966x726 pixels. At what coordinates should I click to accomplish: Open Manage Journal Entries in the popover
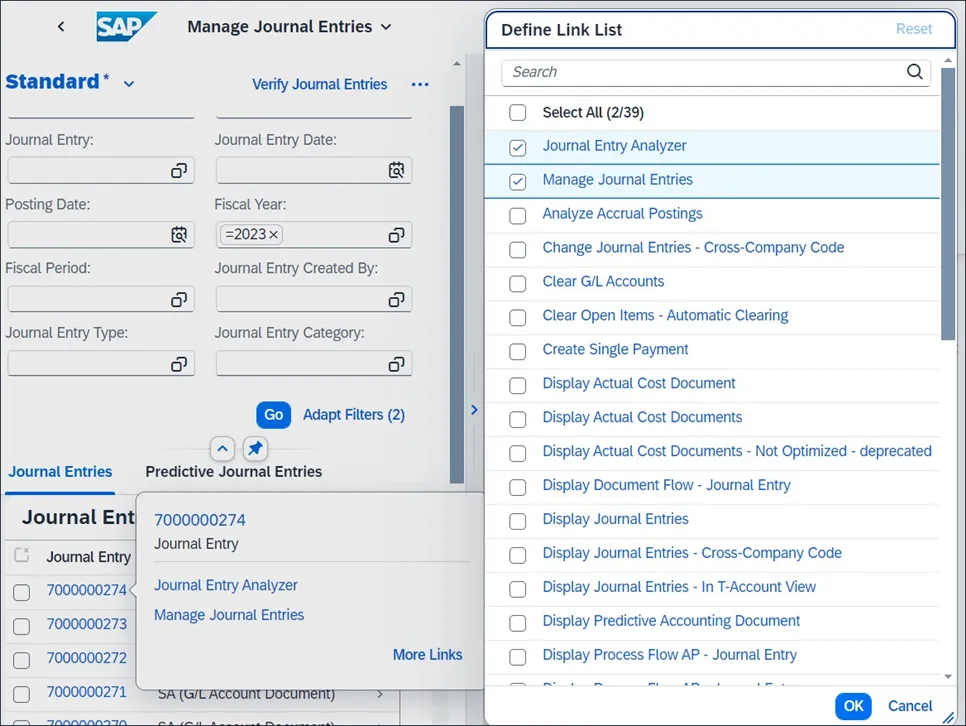(x=229, y=615)
